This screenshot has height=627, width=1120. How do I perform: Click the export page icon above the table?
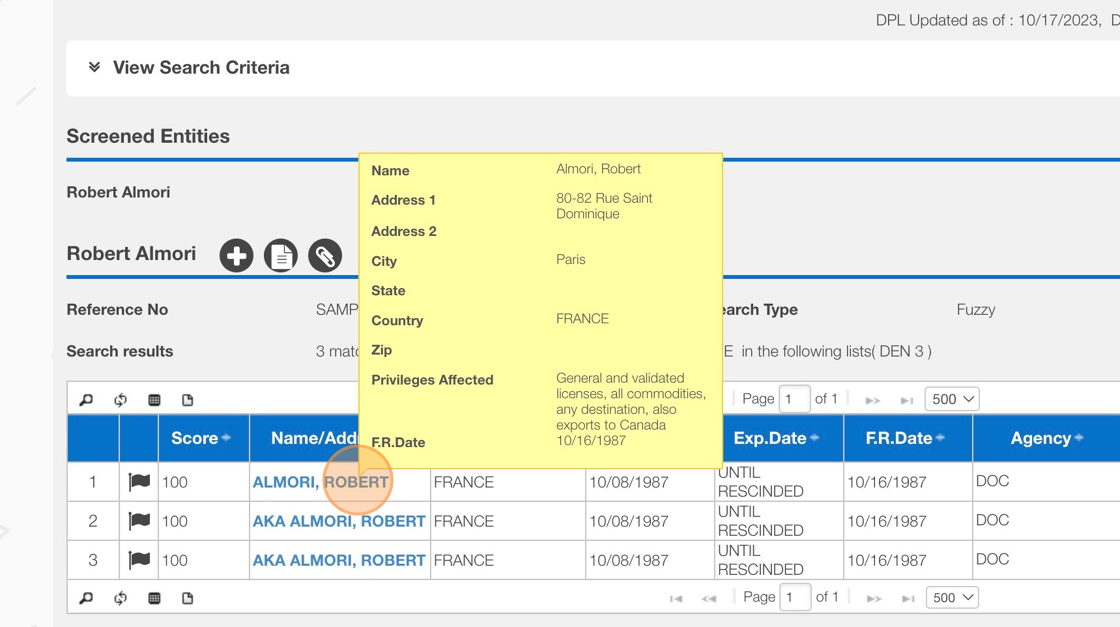(x=188, y=400)
